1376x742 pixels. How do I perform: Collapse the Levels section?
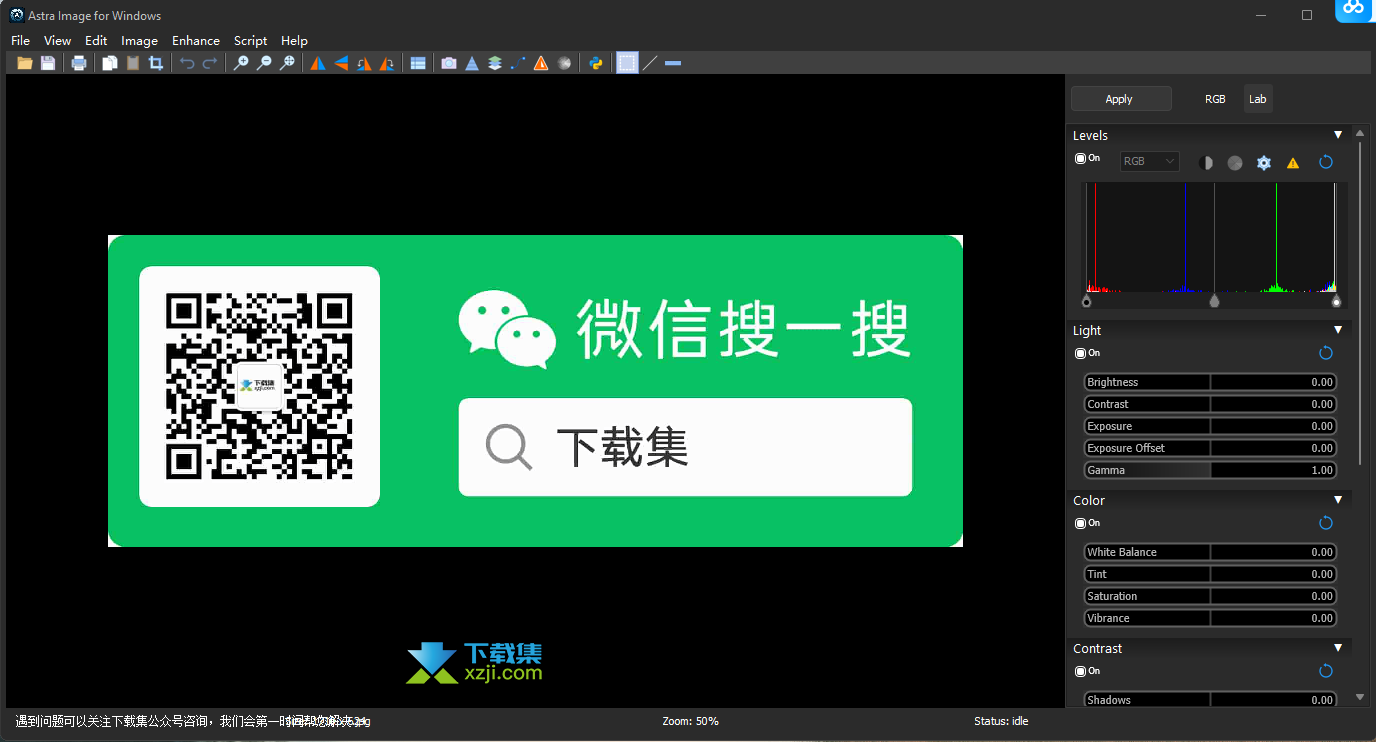coord(1338,135)
